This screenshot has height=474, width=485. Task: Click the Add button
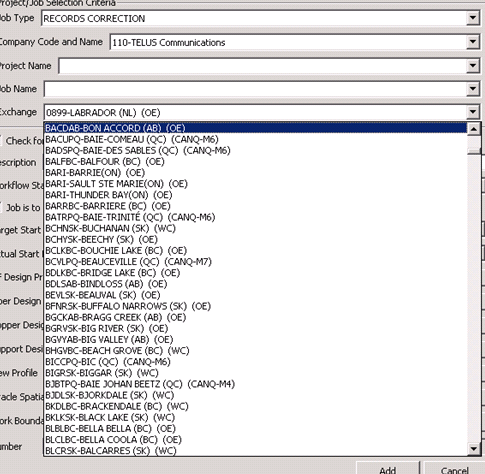point(387,468)
